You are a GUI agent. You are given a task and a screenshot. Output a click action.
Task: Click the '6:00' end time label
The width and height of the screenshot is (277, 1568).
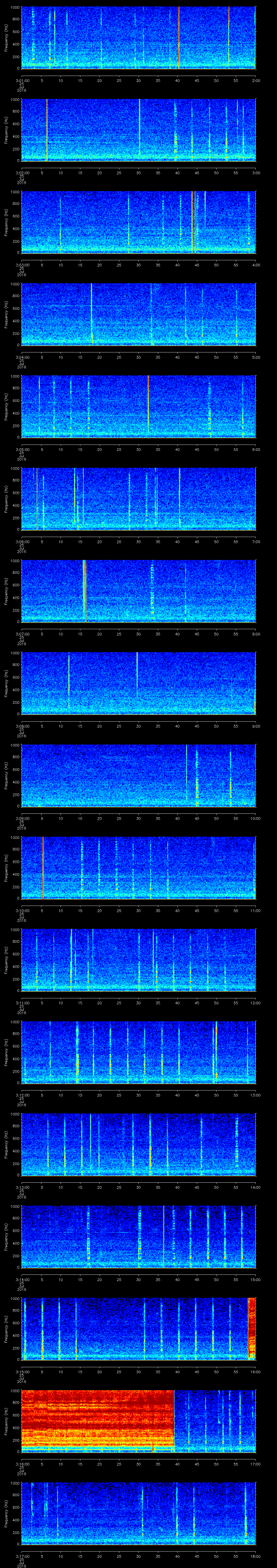(256, 449)
